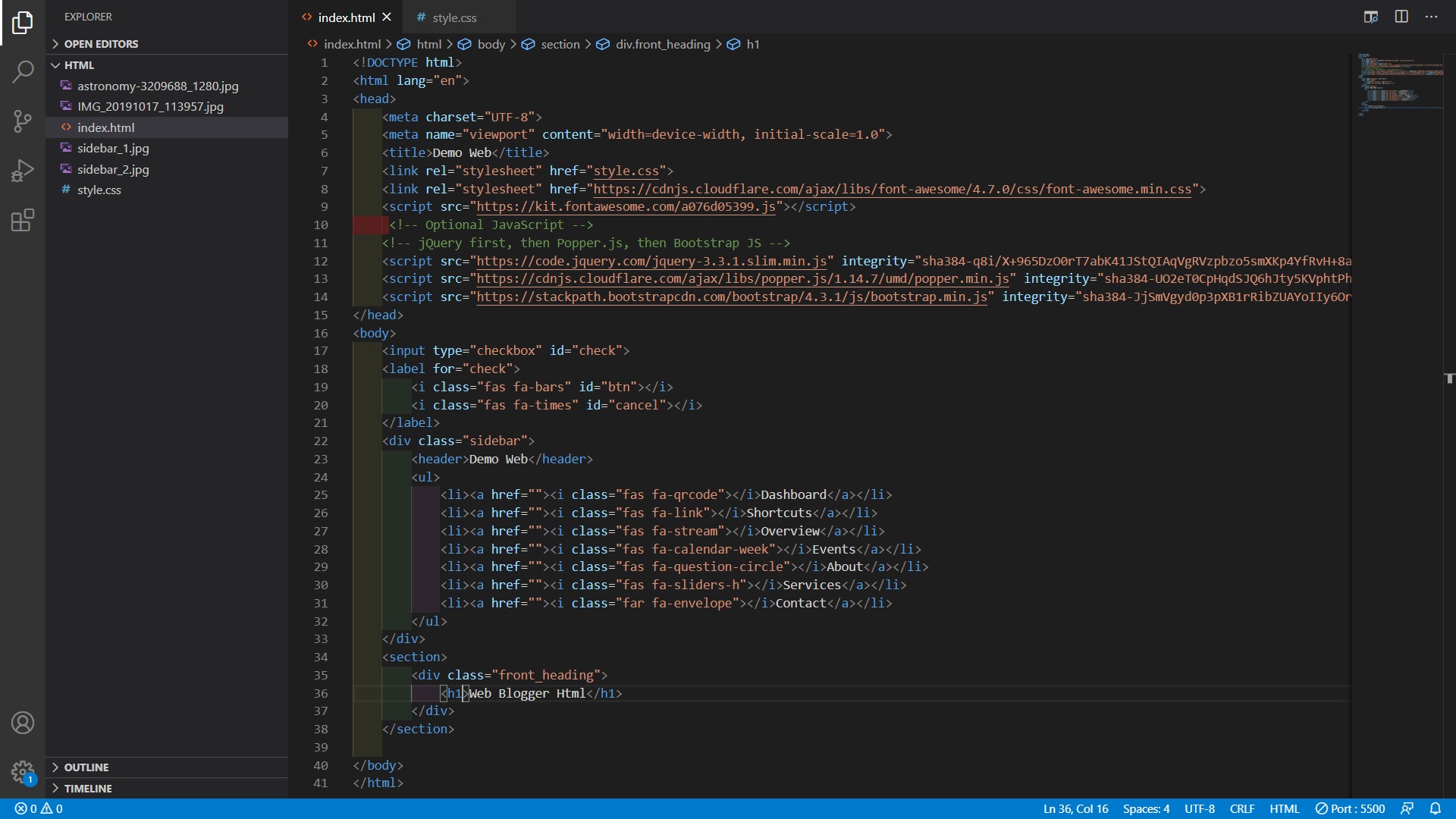
Task: Change encoding via UTF-8 status item
Action: point(1200,809)
